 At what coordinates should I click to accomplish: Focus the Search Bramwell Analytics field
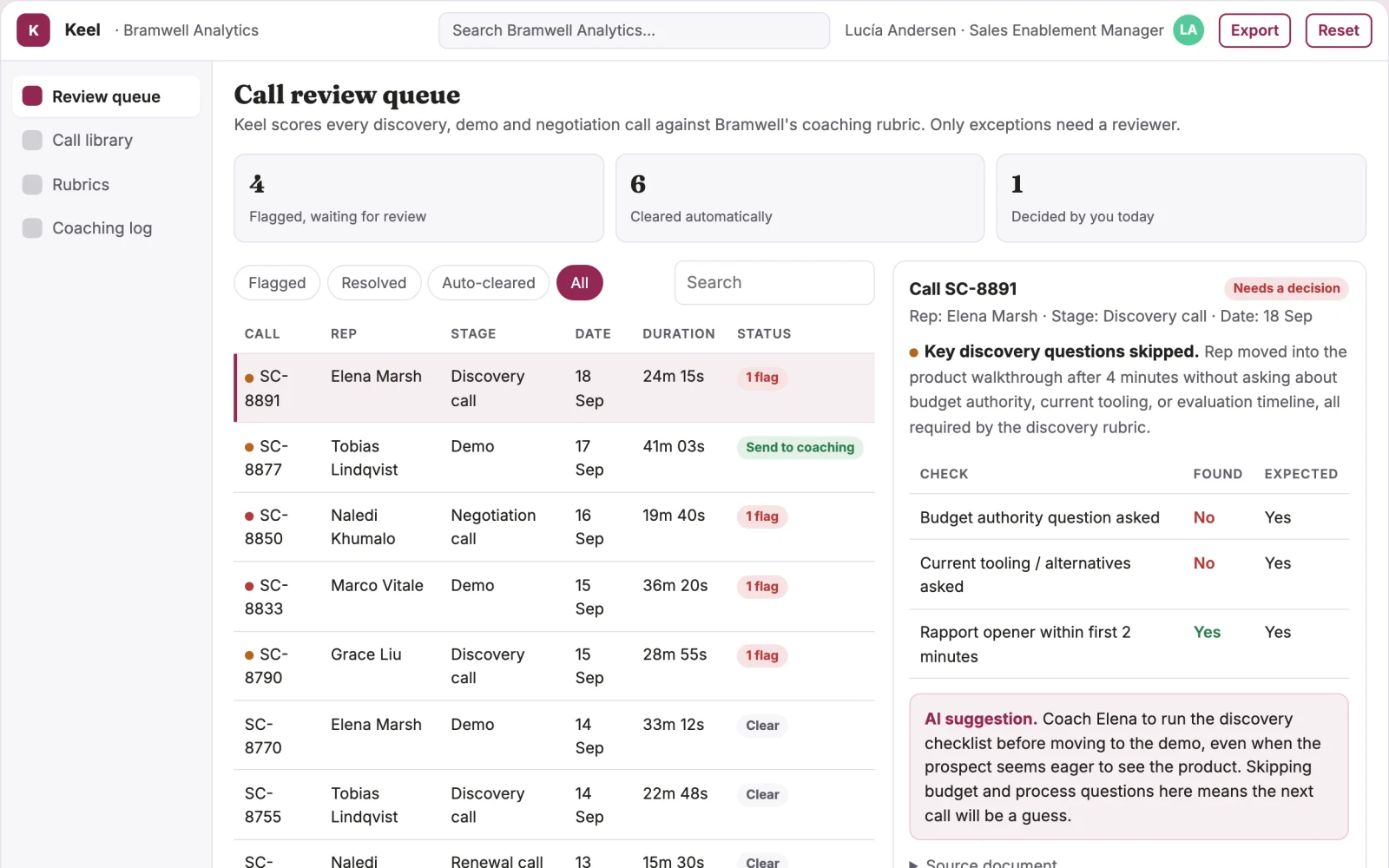(x=634, y=30)
